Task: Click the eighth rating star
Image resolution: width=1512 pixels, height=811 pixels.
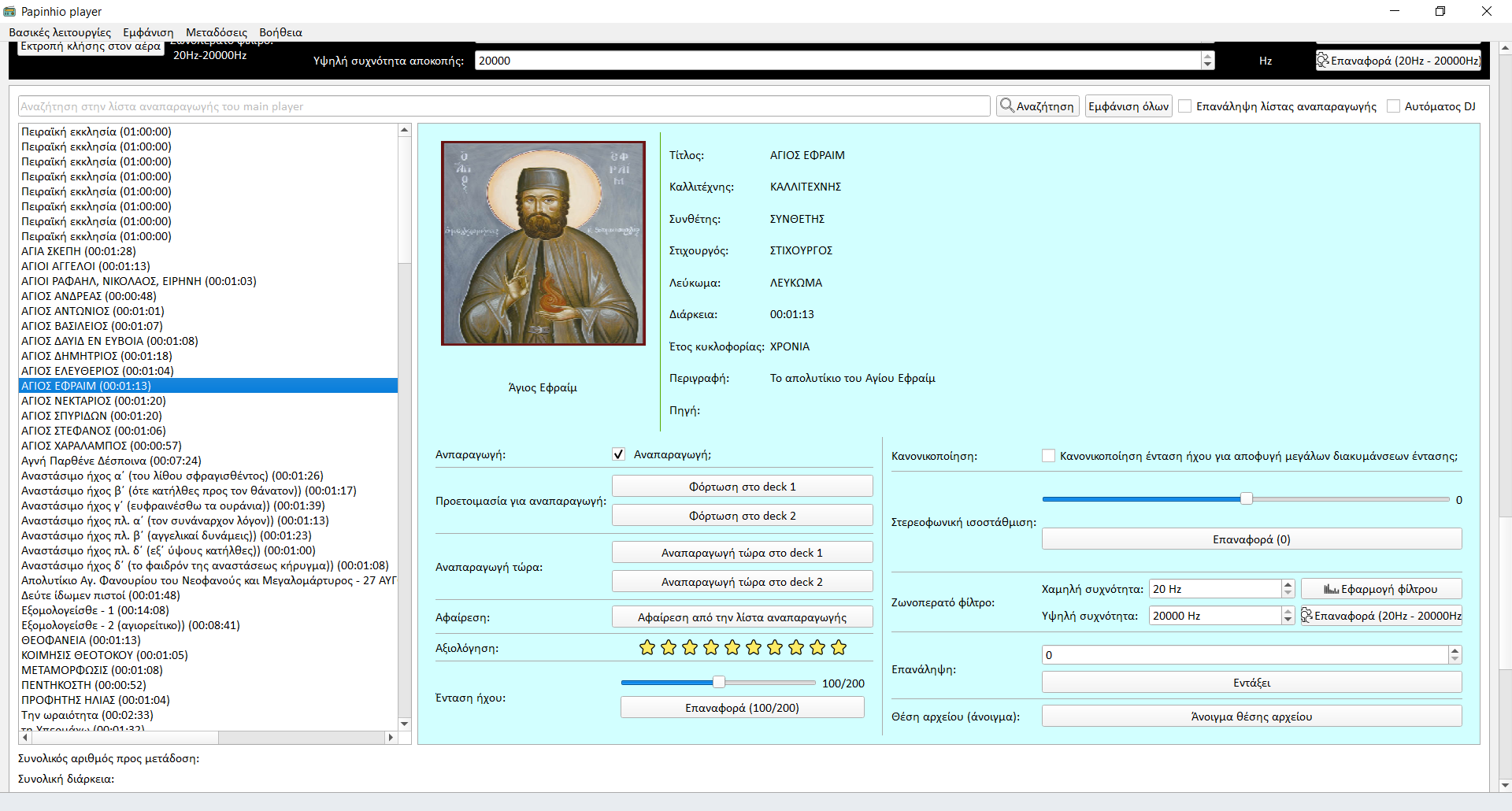Action: (x=796, y=647)
